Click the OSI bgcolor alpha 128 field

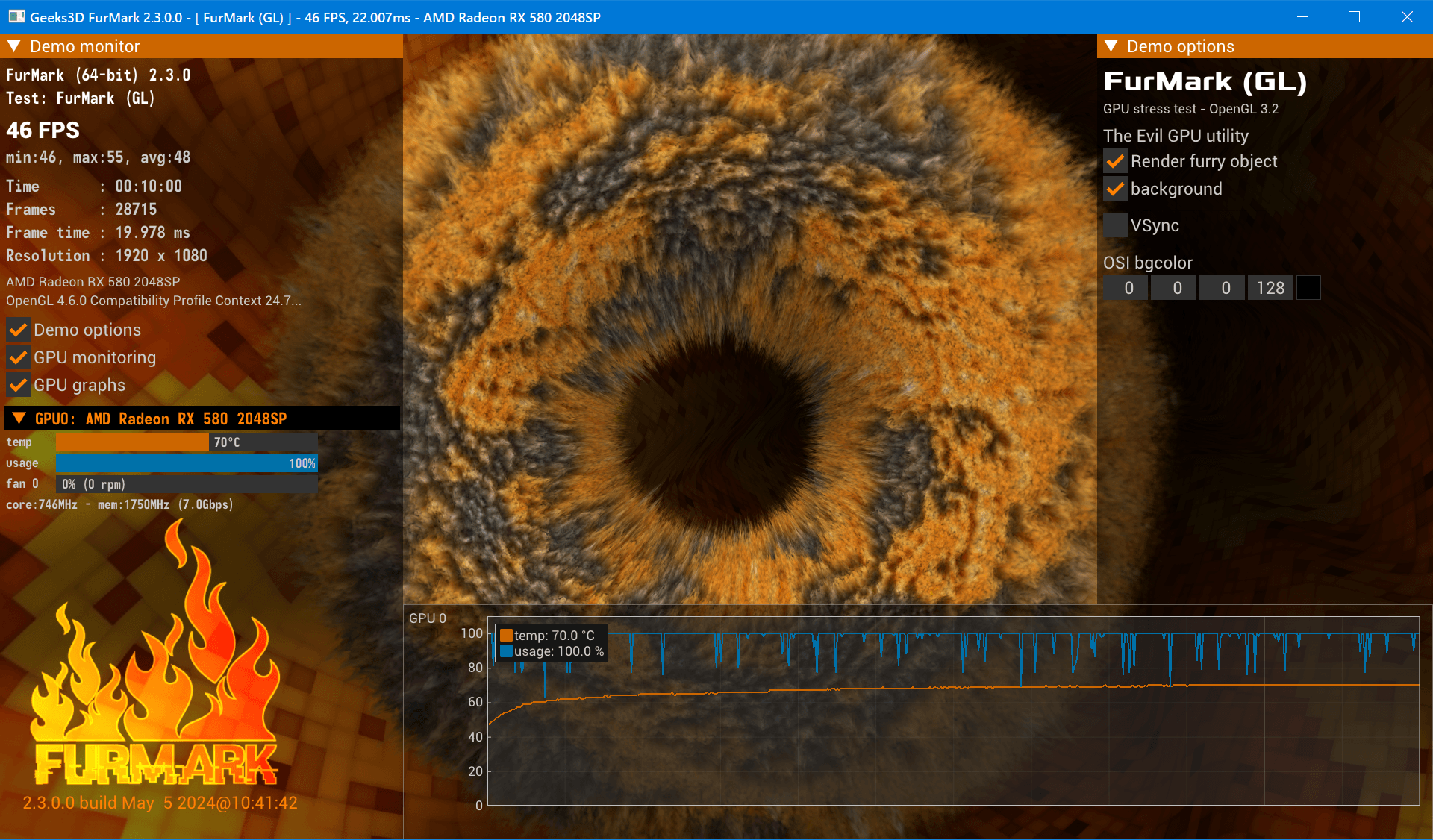[1270, 288]
